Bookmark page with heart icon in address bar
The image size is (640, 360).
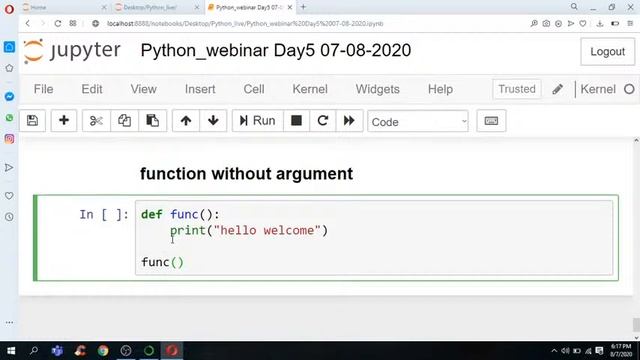[x=583, y=24]
